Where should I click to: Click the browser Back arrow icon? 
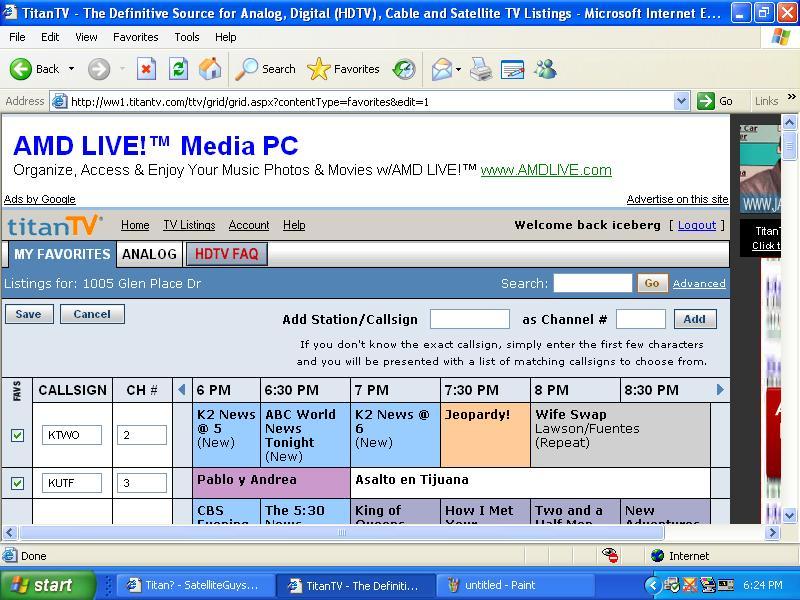(x=21, y=69)
